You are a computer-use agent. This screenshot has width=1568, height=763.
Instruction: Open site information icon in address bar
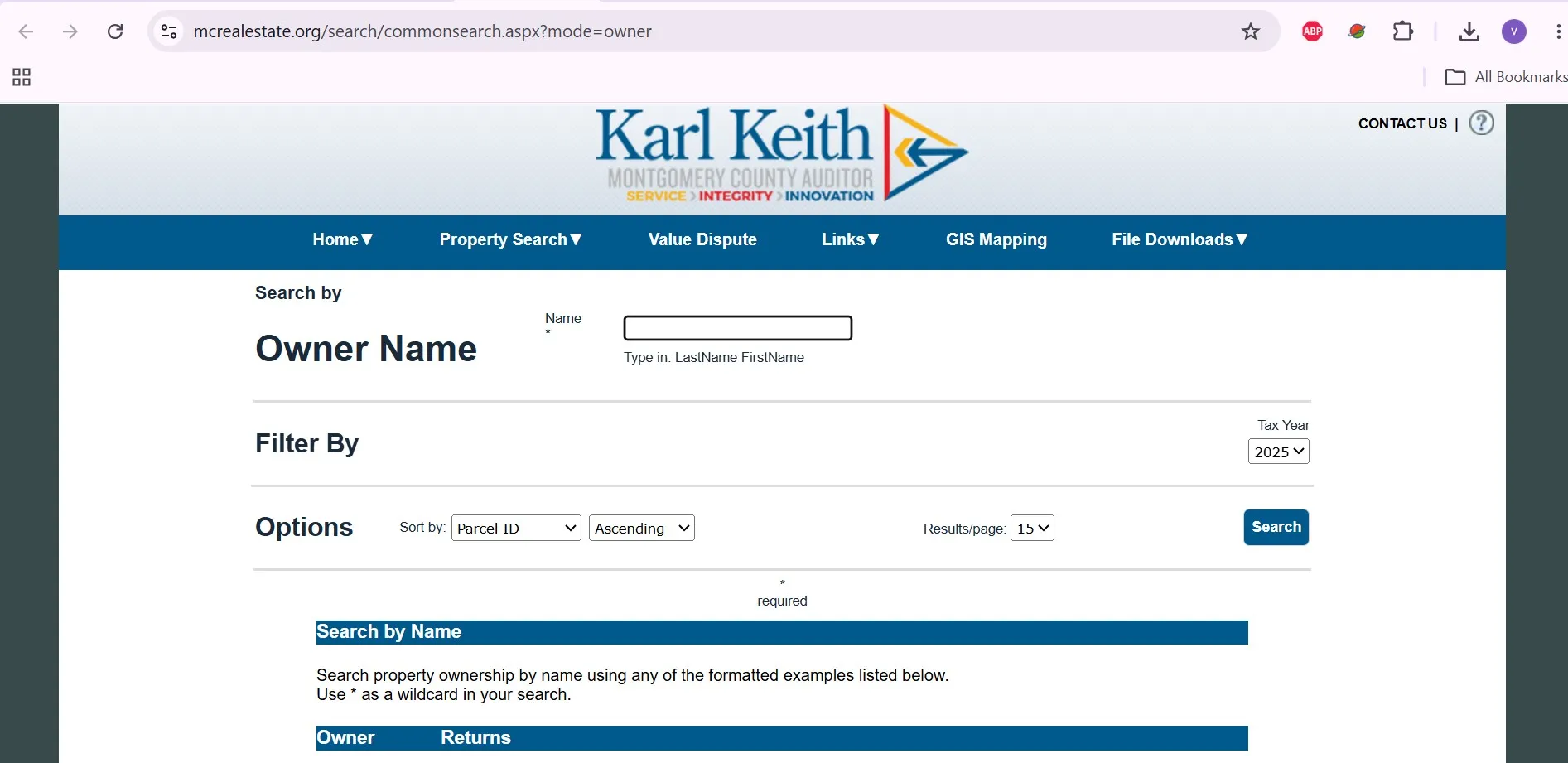[169, 31]
